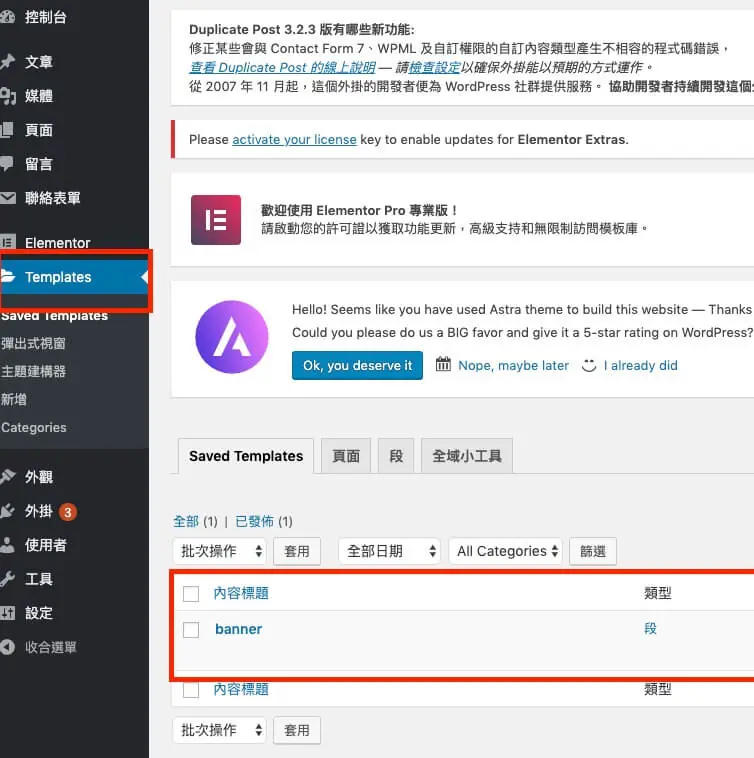Image resolution: width=754 pixels, height=758 pixels.
Task: Click the plug icon beside 外掛
Action: tap(7, 511)
